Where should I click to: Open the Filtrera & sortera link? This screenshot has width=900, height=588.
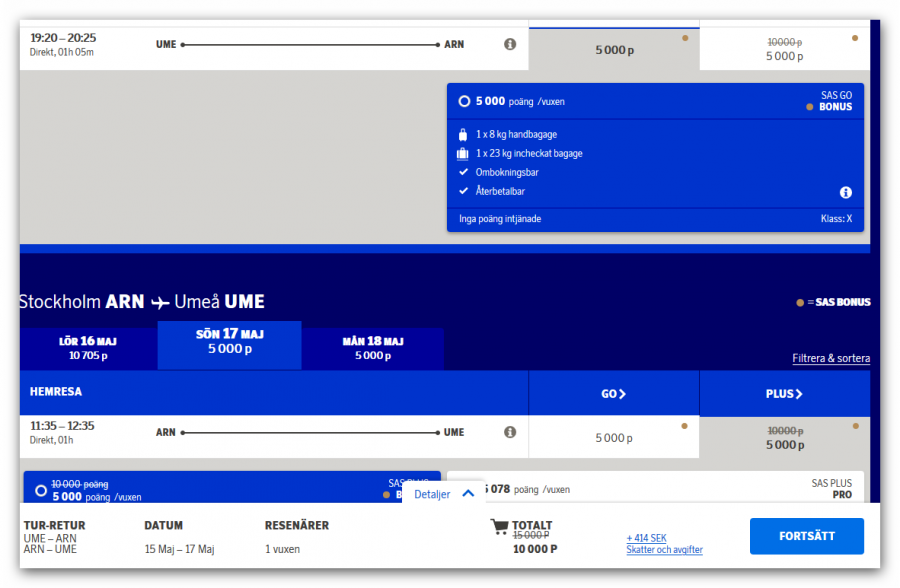830,358
